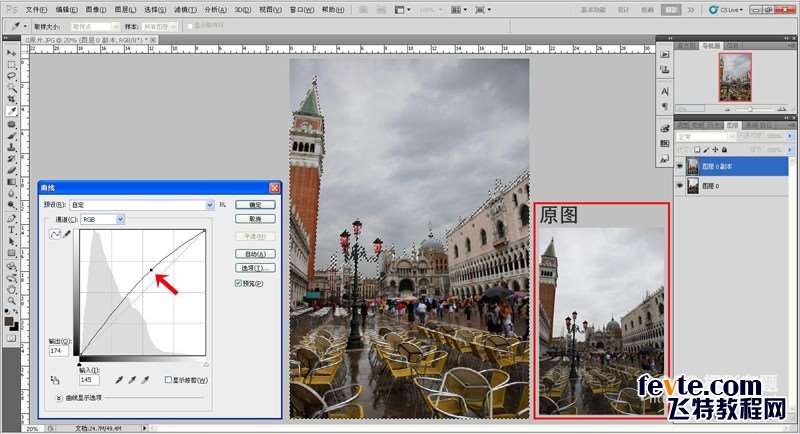
Task: Open the character panel icon (A)
Action: click(665, 92)
